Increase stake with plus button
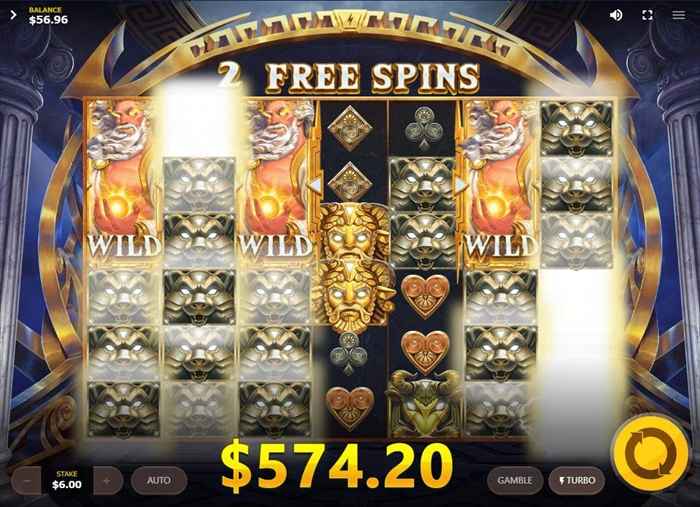Screen dimensions: 700x507 (108, 481)
